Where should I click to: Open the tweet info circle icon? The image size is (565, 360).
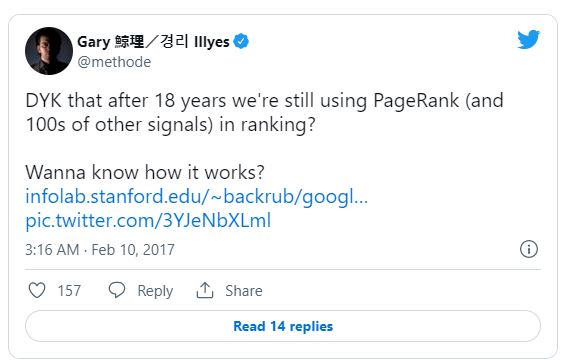529,249
